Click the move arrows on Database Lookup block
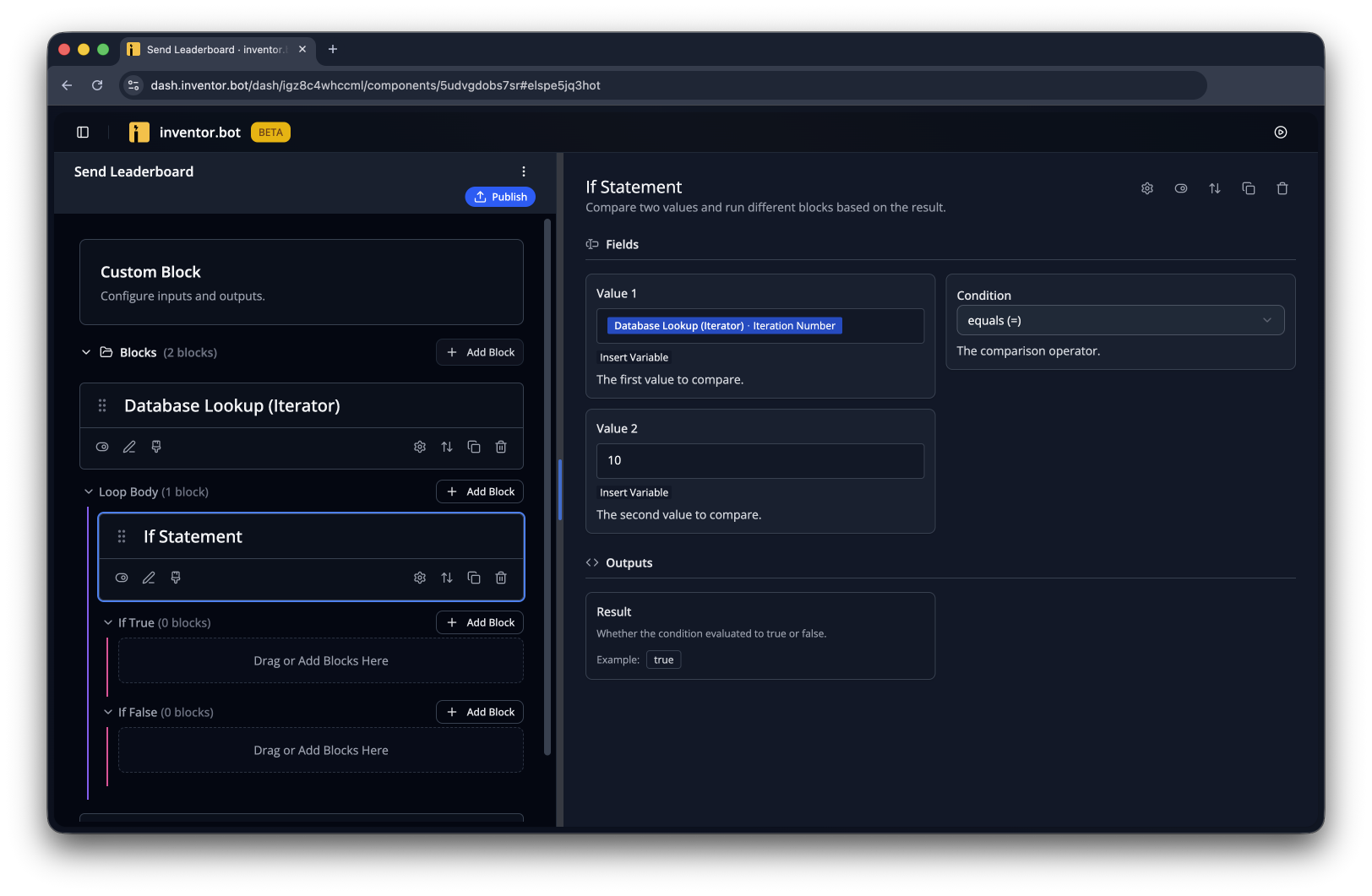This screenshot has width=1372, height=896. pos(447,447)
